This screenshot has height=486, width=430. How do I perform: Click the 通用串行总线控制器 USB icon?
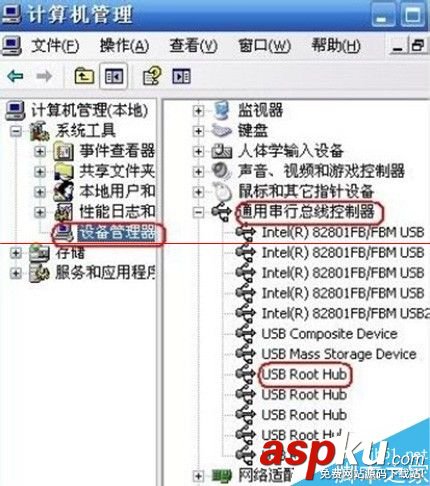pyautogui.click(x=221, y=212)
